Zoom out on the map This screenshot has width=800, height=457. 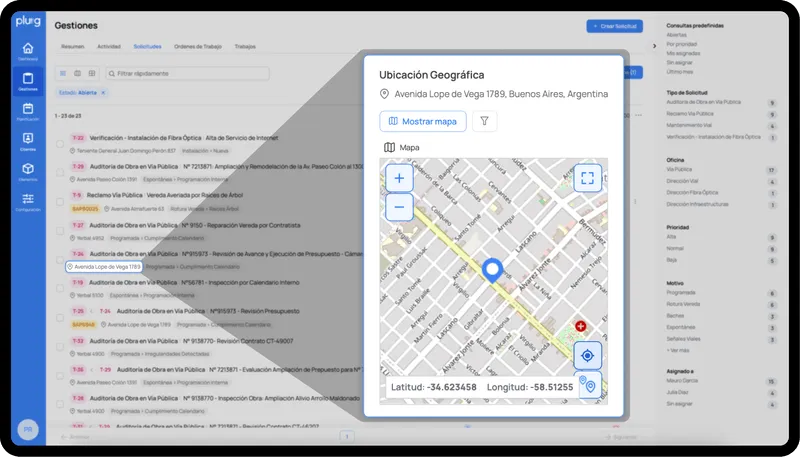pyautogui.click(x=399, y=207)
